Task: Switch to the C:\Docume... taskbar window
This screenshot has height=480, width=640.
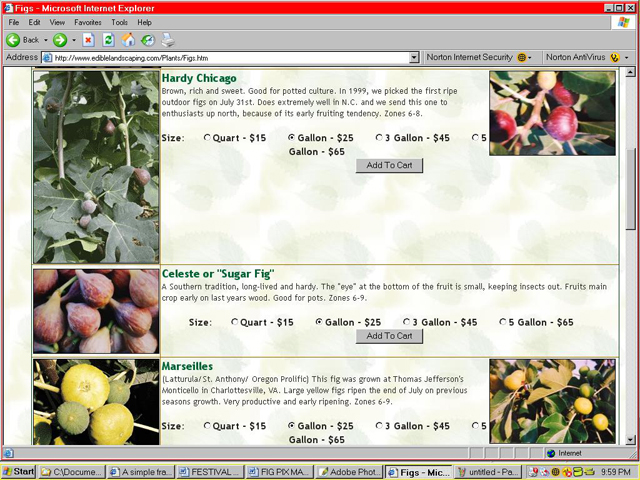Action: point(72,472)
